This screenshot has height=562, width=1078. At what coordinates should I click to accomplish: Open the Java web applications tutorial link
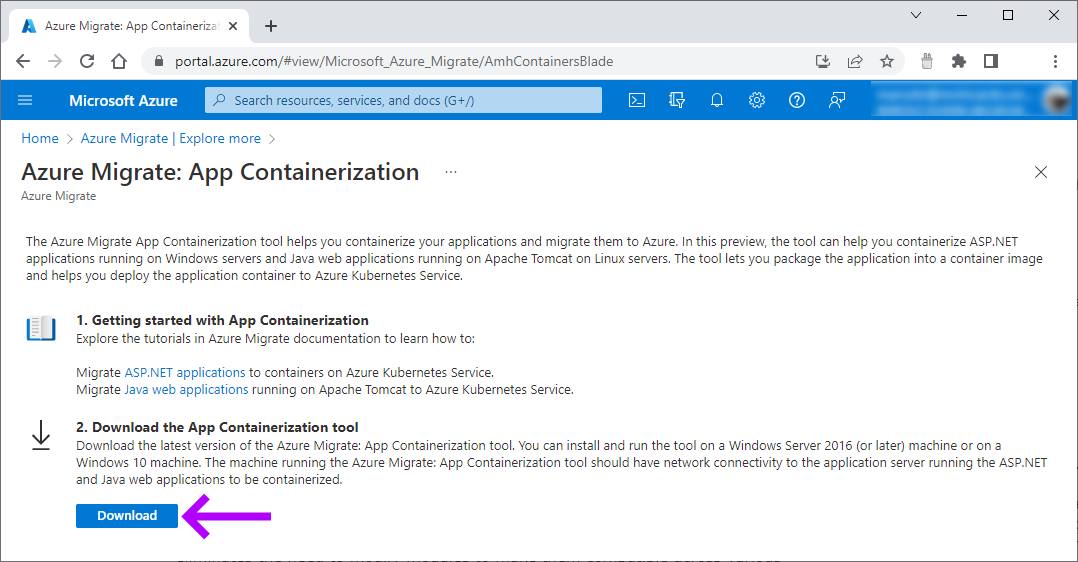pos(186,389)
